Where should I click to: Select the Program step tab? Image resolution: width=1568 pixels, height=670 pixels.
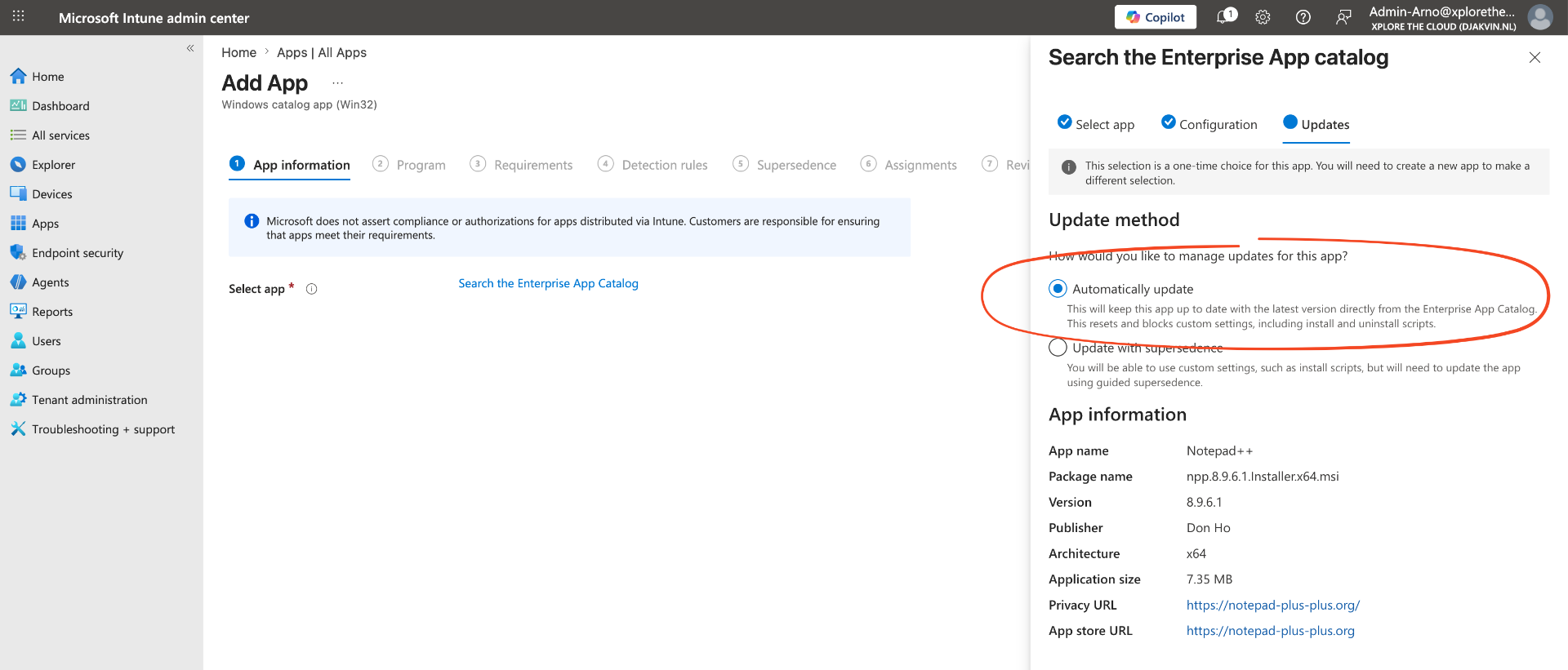(x=409, y=165)
